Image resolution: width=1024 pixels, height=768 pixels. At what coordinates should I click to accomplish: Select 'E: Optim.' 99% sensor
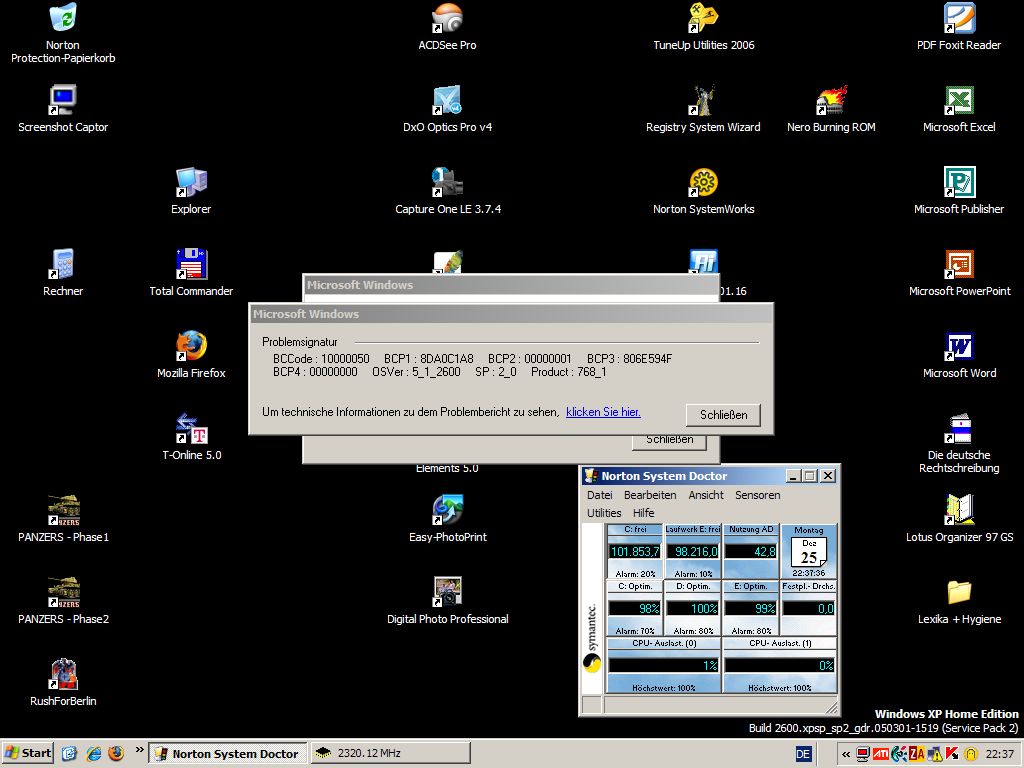tap(751, 608)
